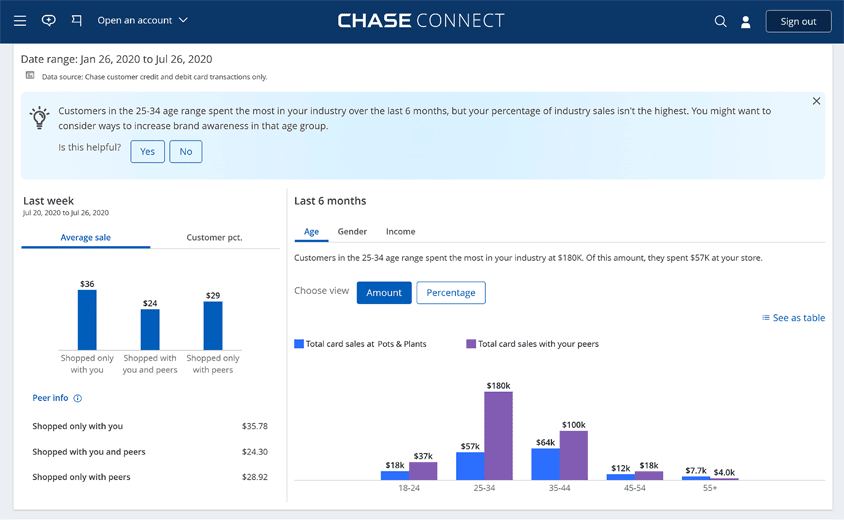Click the data source info icon
Viewport: 844px width, 520px height.
pos(30,75)
